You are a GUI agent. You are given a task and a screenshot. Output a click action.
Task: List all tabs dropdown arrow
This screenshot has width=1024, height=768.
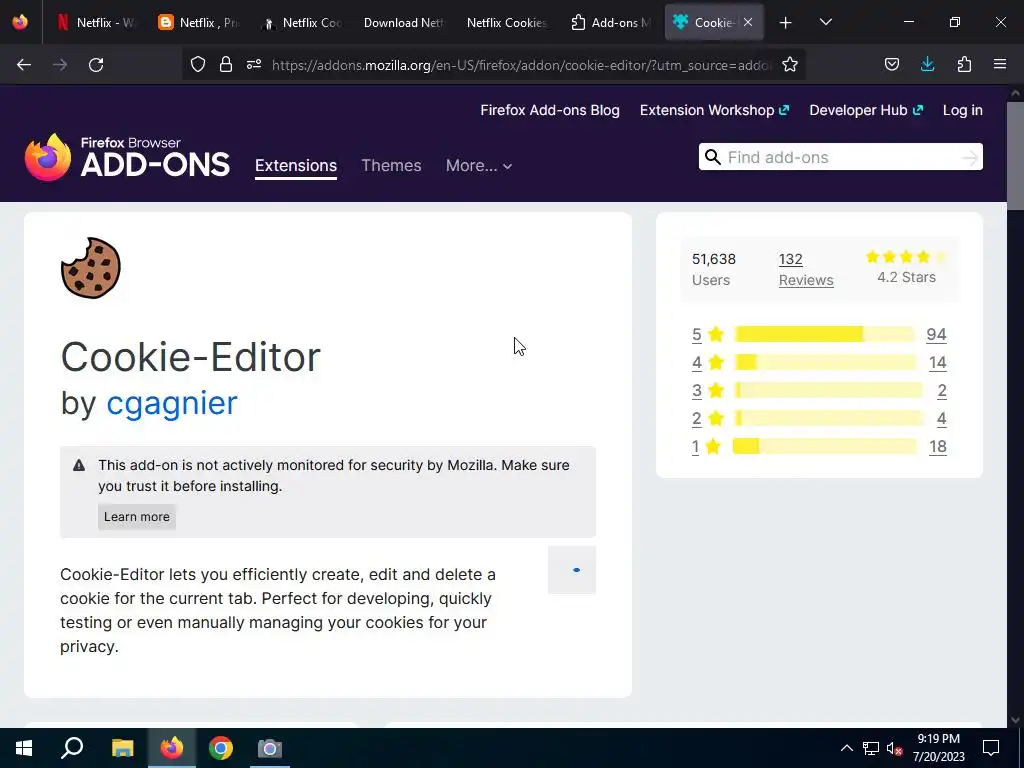click(x=825, y=22)
